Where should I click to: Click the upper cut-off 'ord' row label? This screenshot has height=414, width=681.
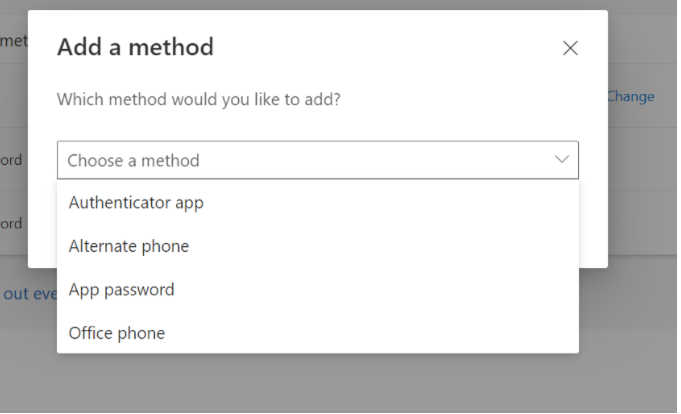11,160
